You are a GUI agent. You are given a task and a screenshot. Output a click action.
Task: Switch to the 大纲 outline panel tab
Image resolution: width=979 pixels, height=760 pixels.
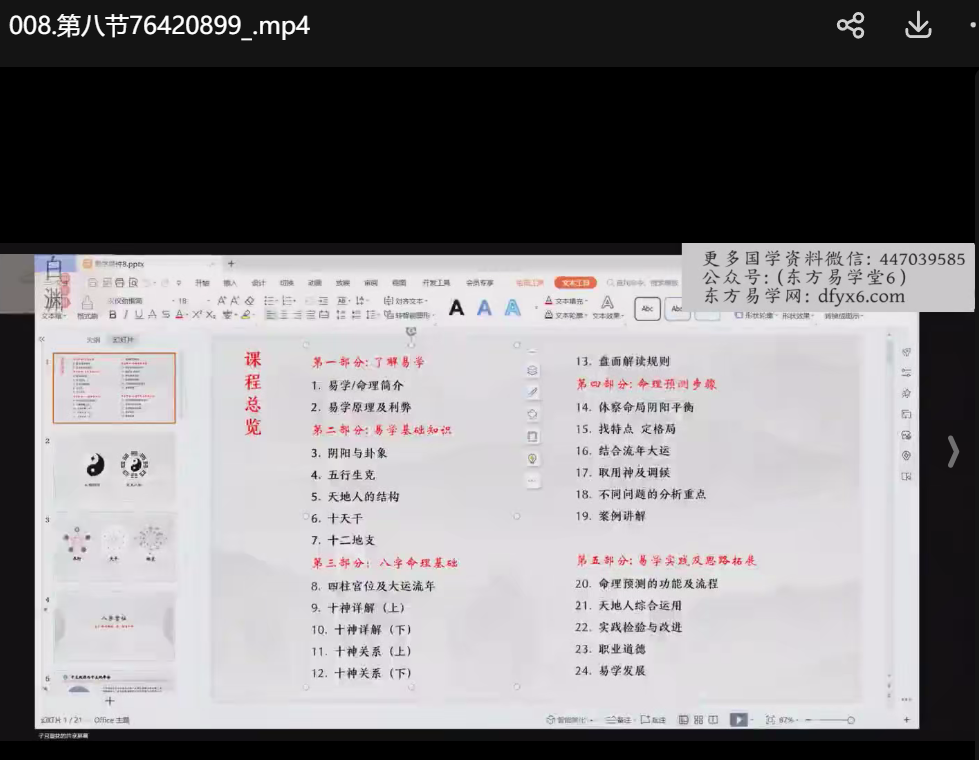coord(93,340)
